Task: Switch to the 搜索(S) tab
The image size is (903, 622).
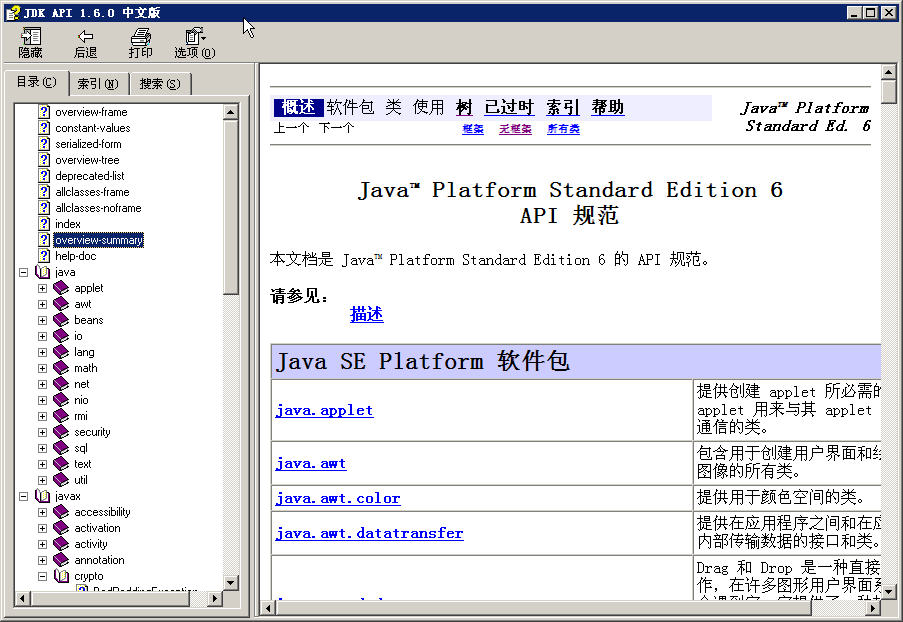Action: pos(159,83)
